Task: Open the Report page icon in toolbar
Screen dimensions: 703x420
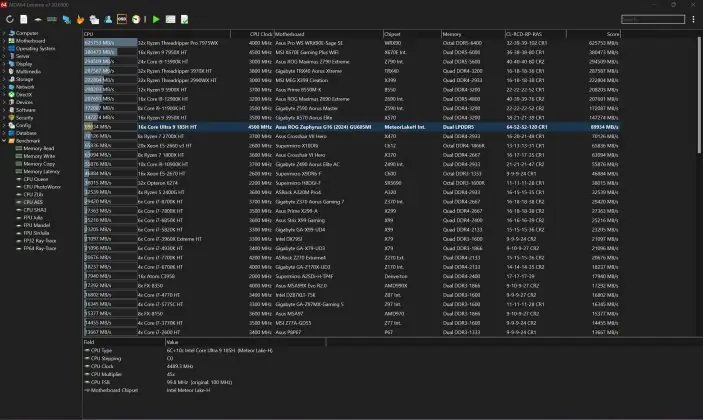Action: [24, 19]
